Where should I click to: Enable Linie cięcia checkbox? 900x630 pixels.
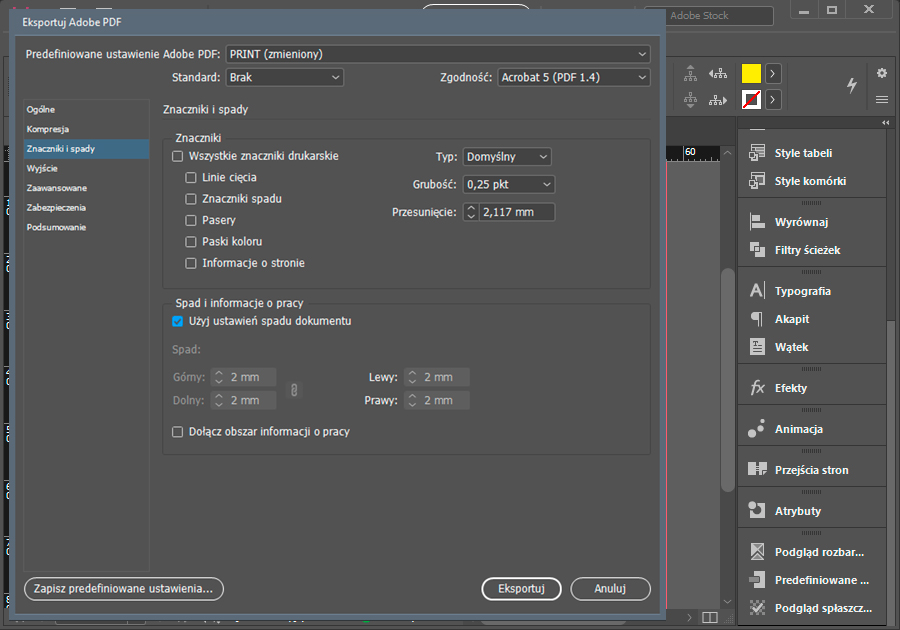coord(191,177)
